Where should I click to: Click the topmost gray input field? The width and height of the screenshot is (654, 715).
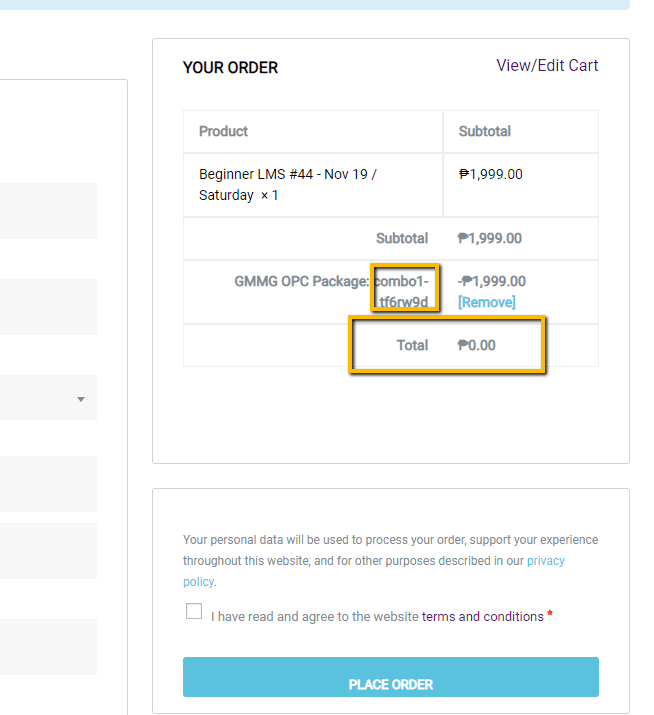48,211
